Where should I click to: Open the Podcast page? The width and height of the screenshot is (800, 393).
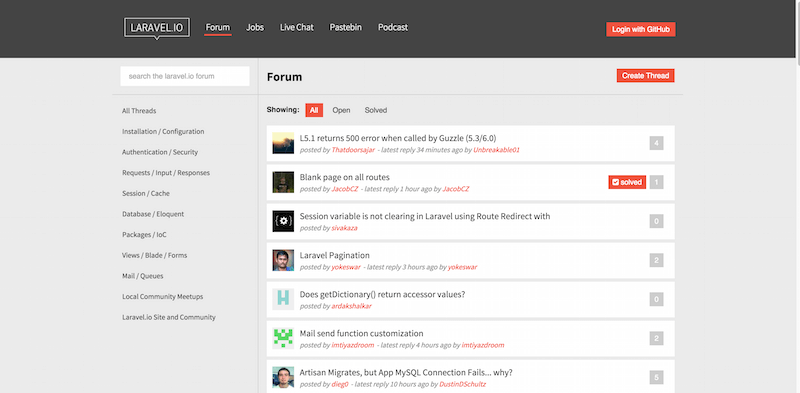point(393,28)
